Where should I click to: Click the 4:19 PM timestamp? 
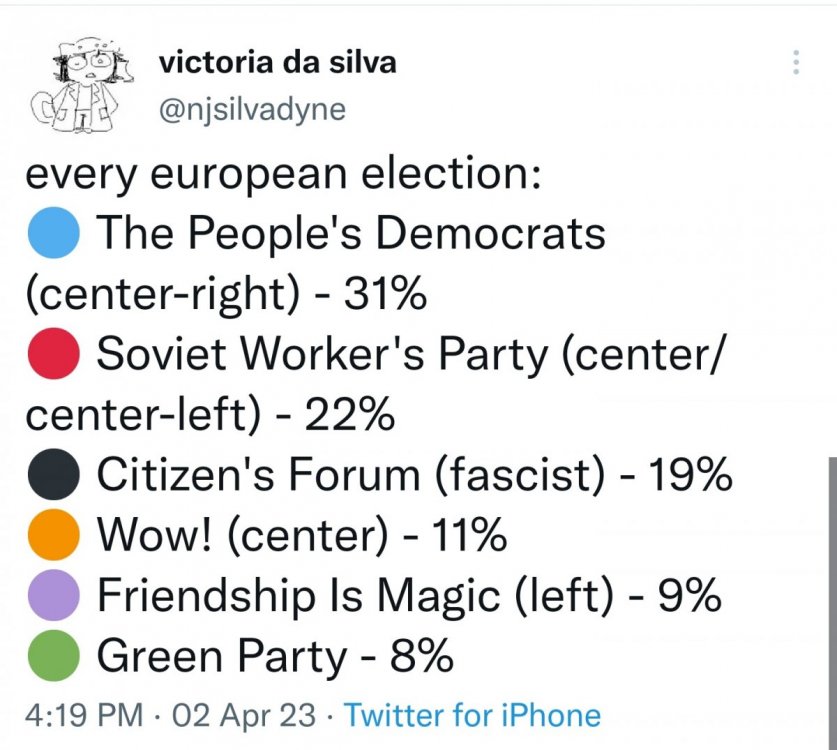pyautogui.click(x=84, y=715)
